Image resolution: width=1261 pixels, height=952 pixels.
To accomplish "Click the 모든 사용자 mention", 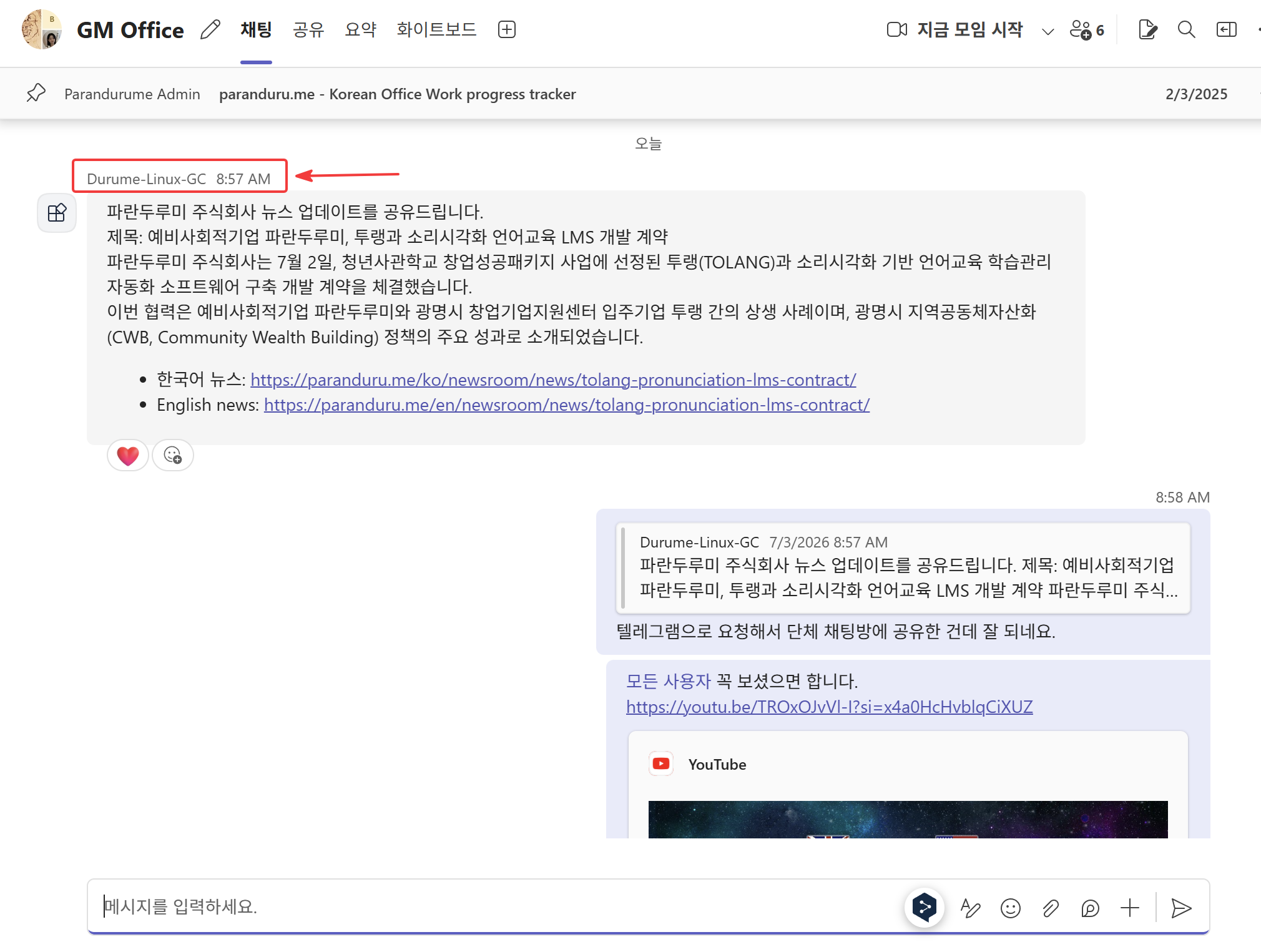I will (x=668, y=681).
